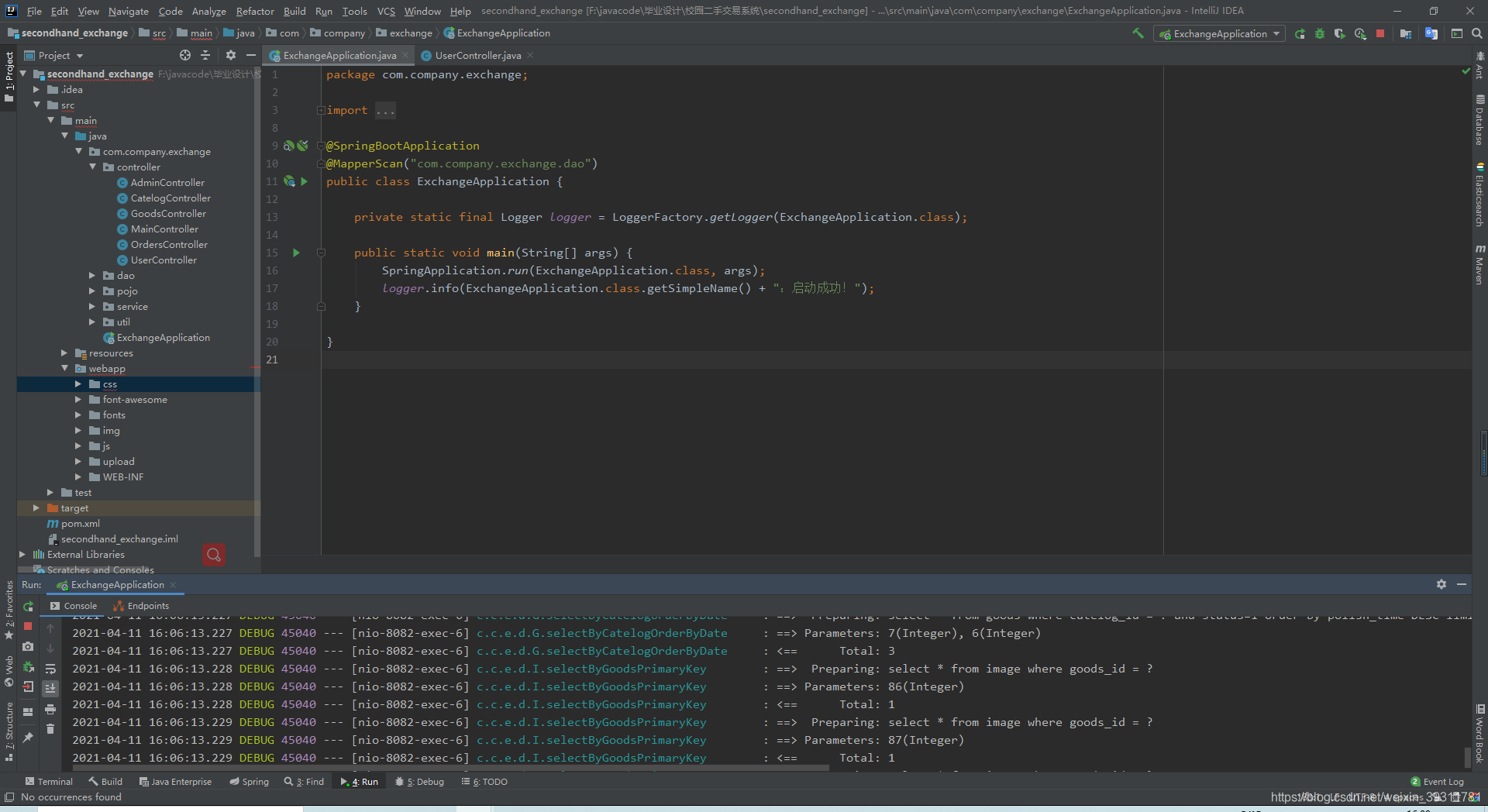
Task: Click the run gutter icon beside main method
Action: click(x=296, y=253)
